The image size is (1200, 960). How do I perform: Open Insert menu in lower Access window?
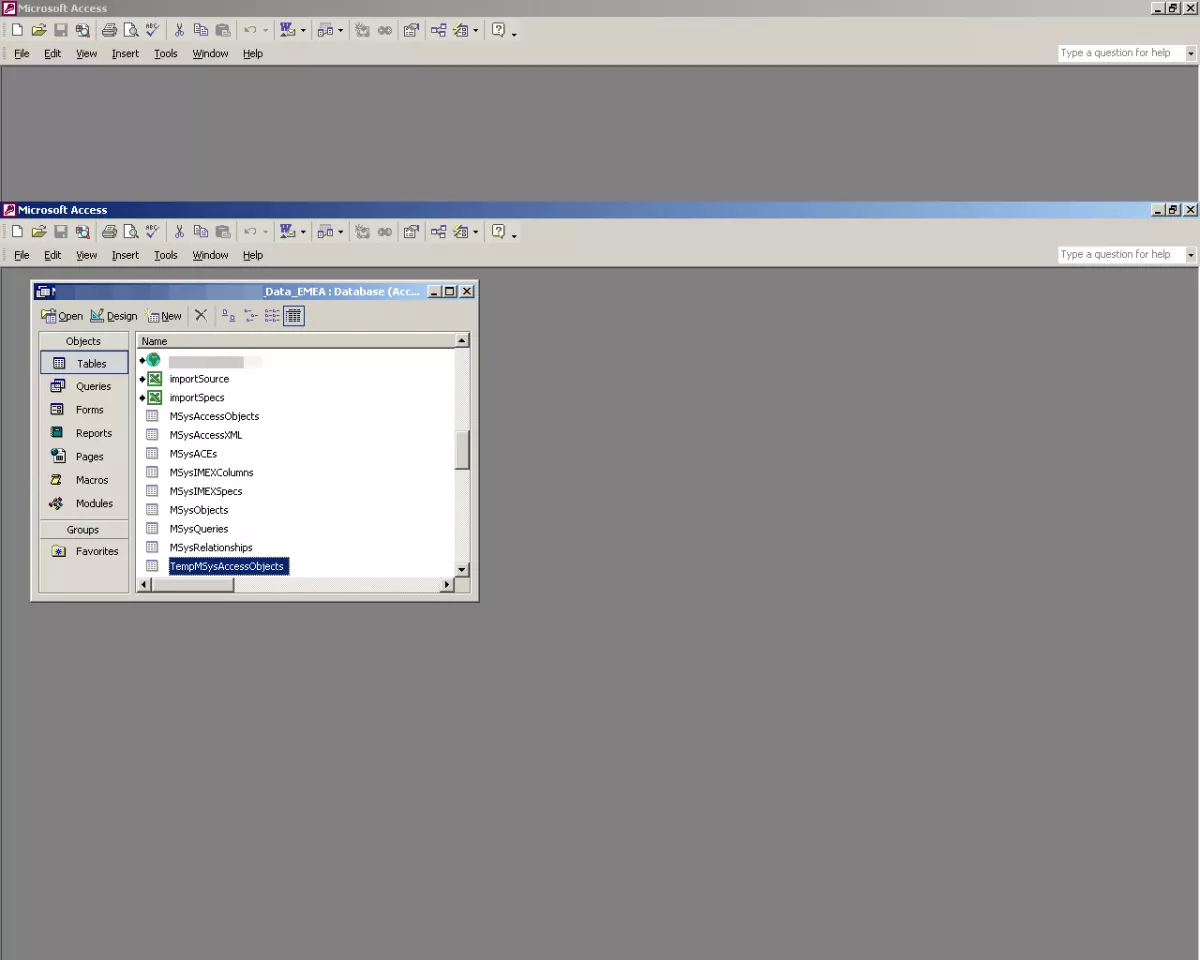[125, 255]
